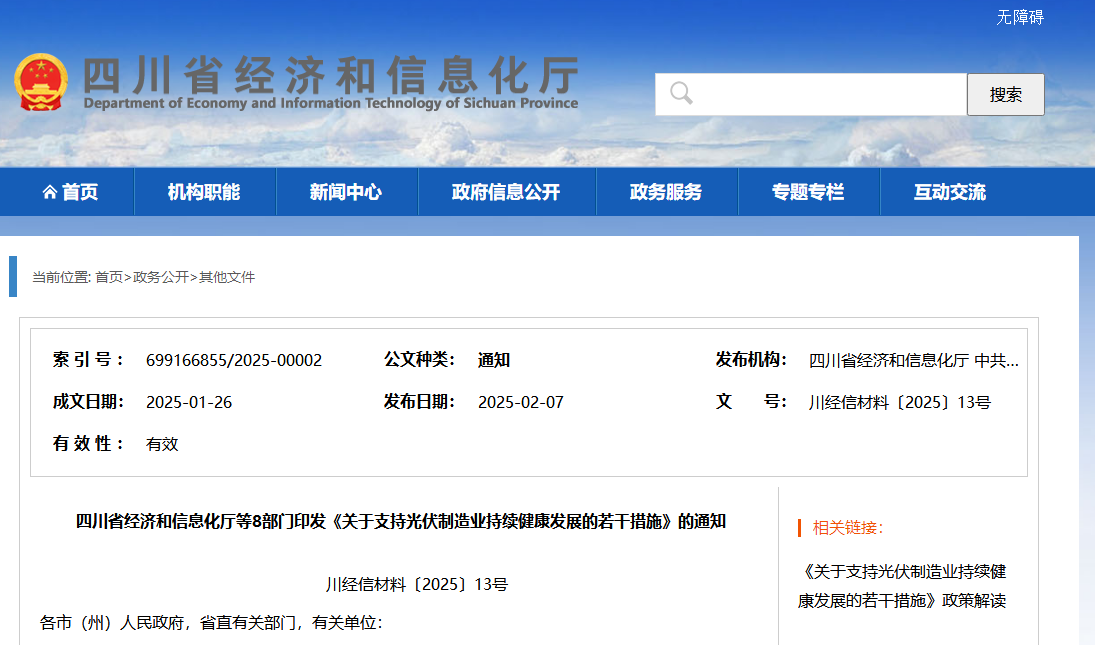This screenshot has height=645, width=1095.
Task: Open the 政务服务 navigation item
Action: (x=666, y=192)
